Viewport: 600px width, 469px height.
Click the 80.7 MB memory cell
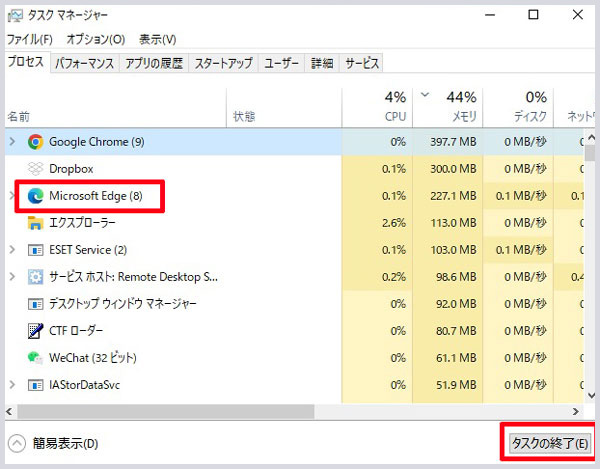(448, 331)
